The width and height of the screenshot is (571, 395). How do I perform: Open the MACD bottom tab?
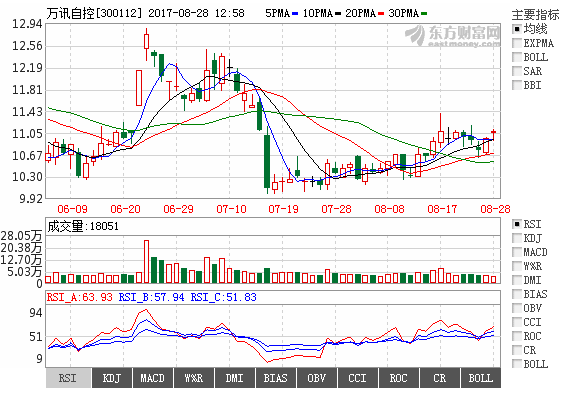point(153,378)
